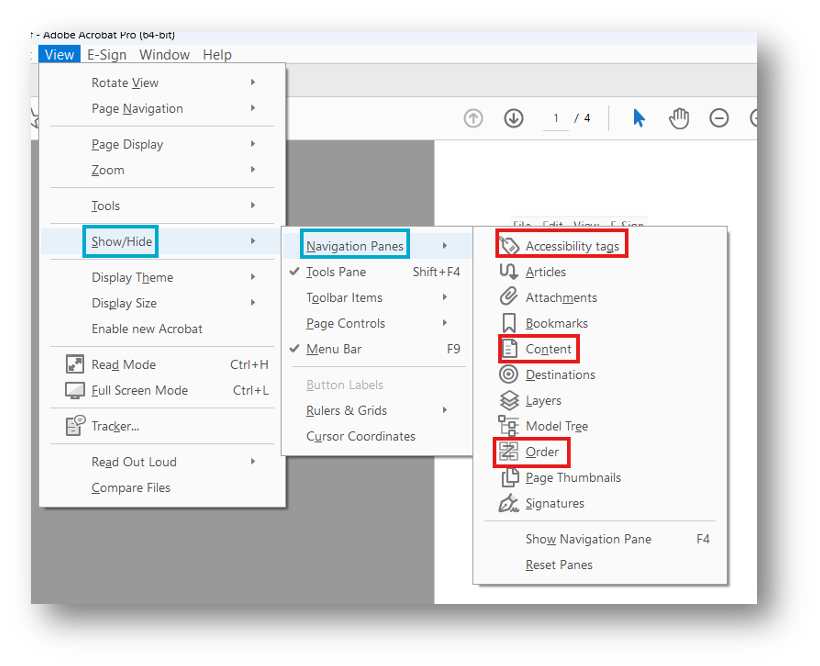Viewport: 820px width, 666px height.
Task: Click the Full Screen Mode text label
Action: pos(139,391)
